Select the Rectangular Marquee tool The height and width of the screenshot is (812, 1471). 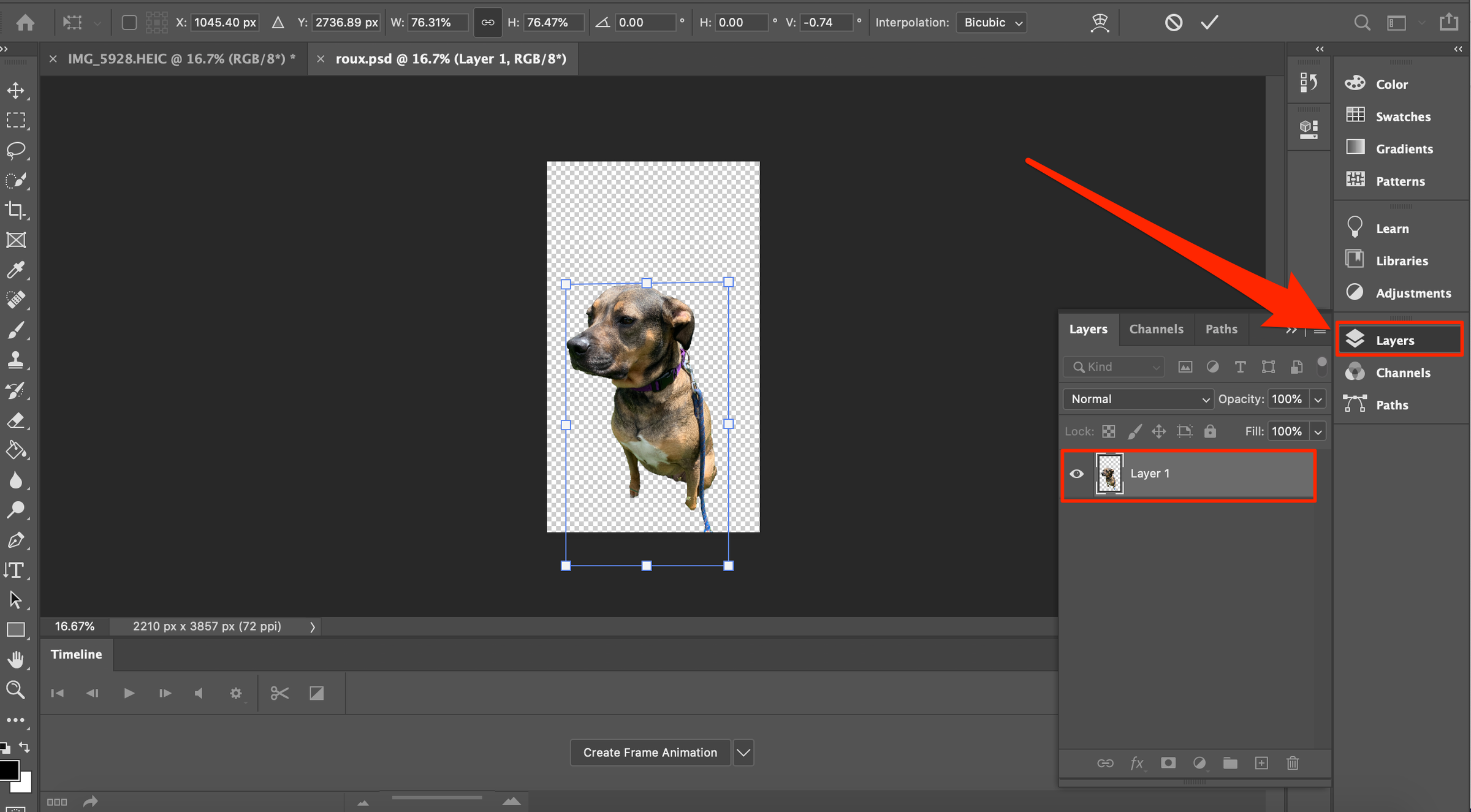[x=15, y=120]
